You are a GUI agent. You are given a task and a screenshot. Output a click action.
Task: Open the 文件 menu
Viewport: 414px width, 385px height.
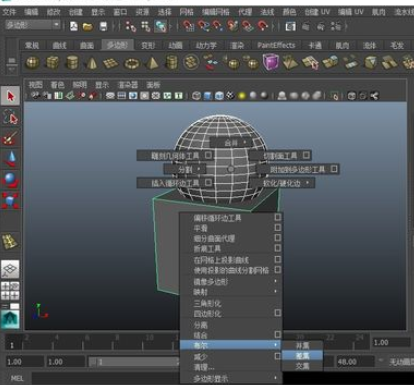click(9, 12)
